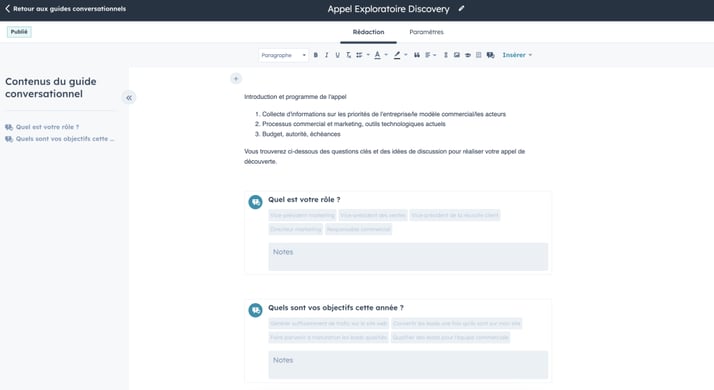Click the round icon of the objectifs cette année card

255,310
